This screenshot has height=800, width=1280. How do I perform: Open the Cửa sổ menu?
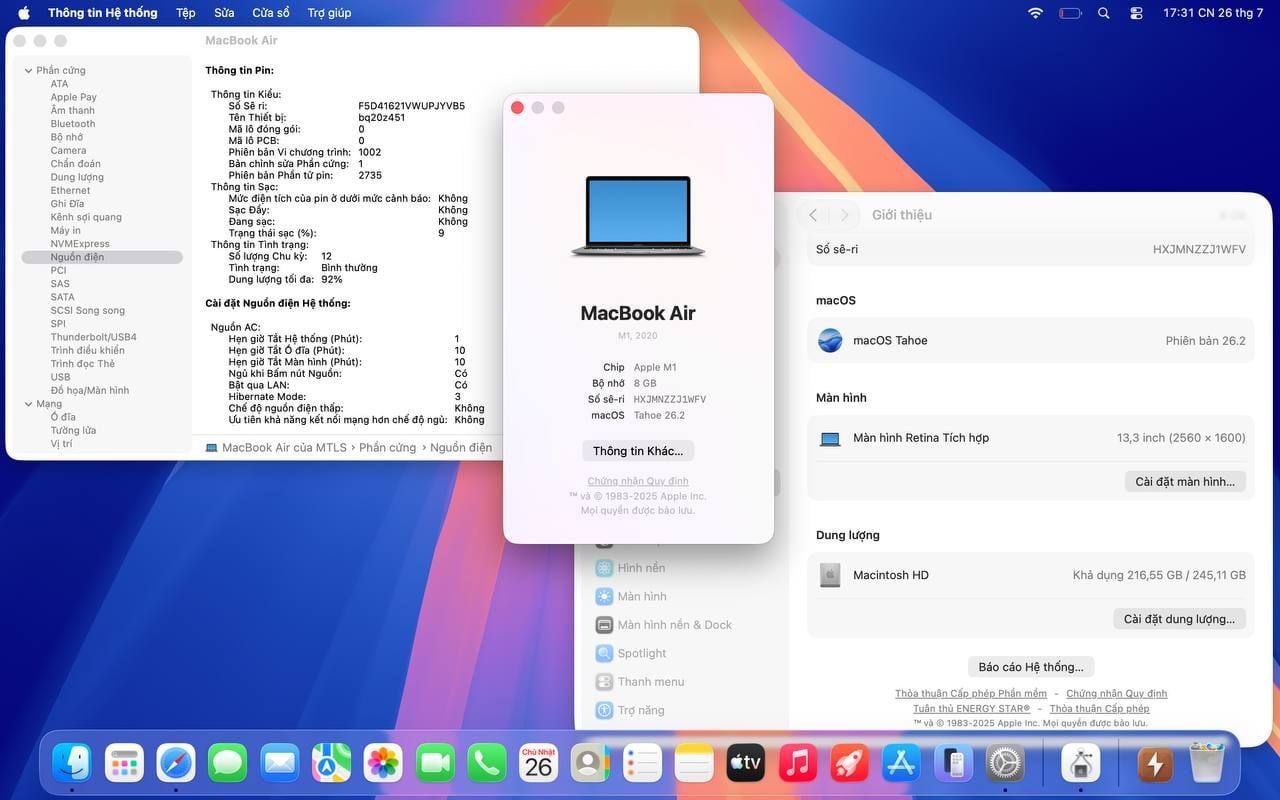click(271, 13)
